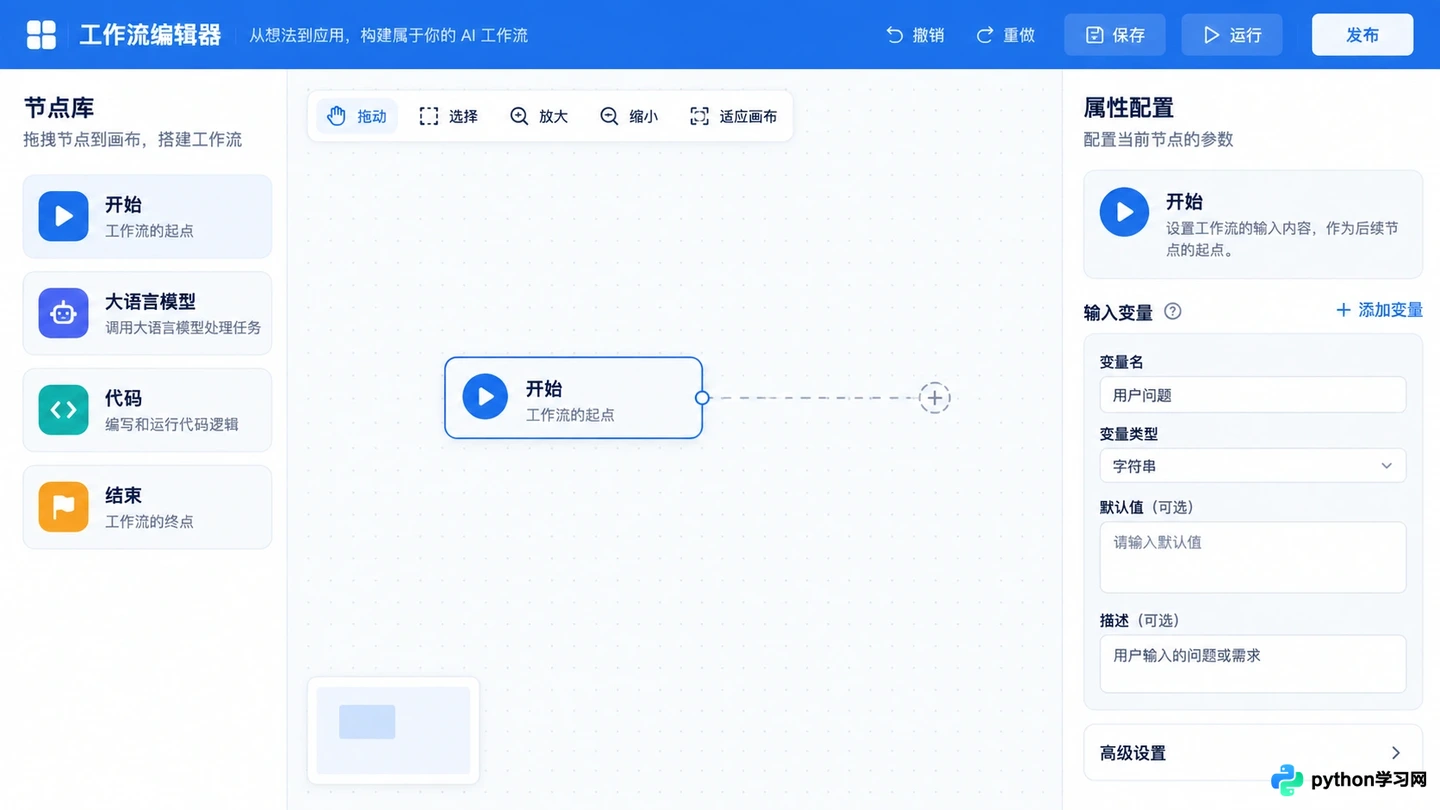
Task: Select 编写和运行代码逻辑 description
Action: (172, 425)
